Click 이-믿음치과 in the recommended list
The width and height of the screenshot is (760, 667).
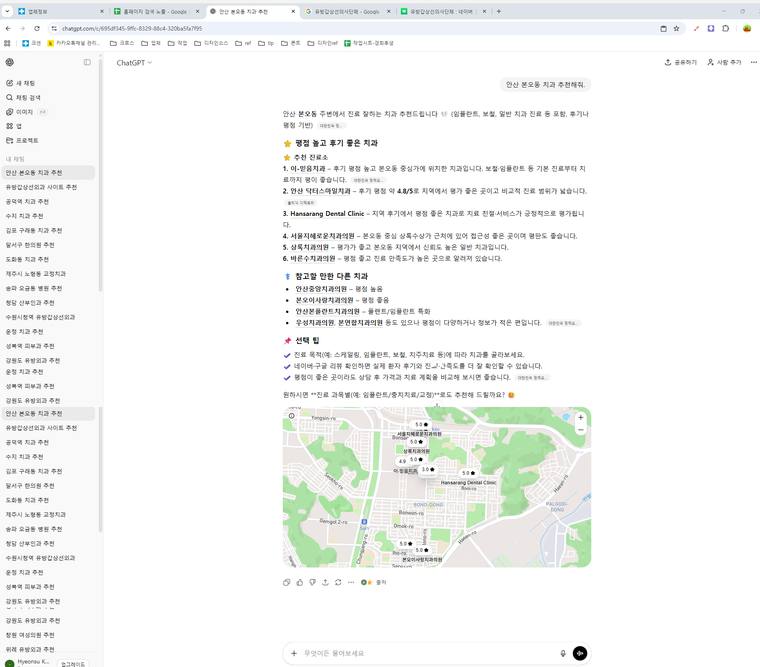pos(308,169)
